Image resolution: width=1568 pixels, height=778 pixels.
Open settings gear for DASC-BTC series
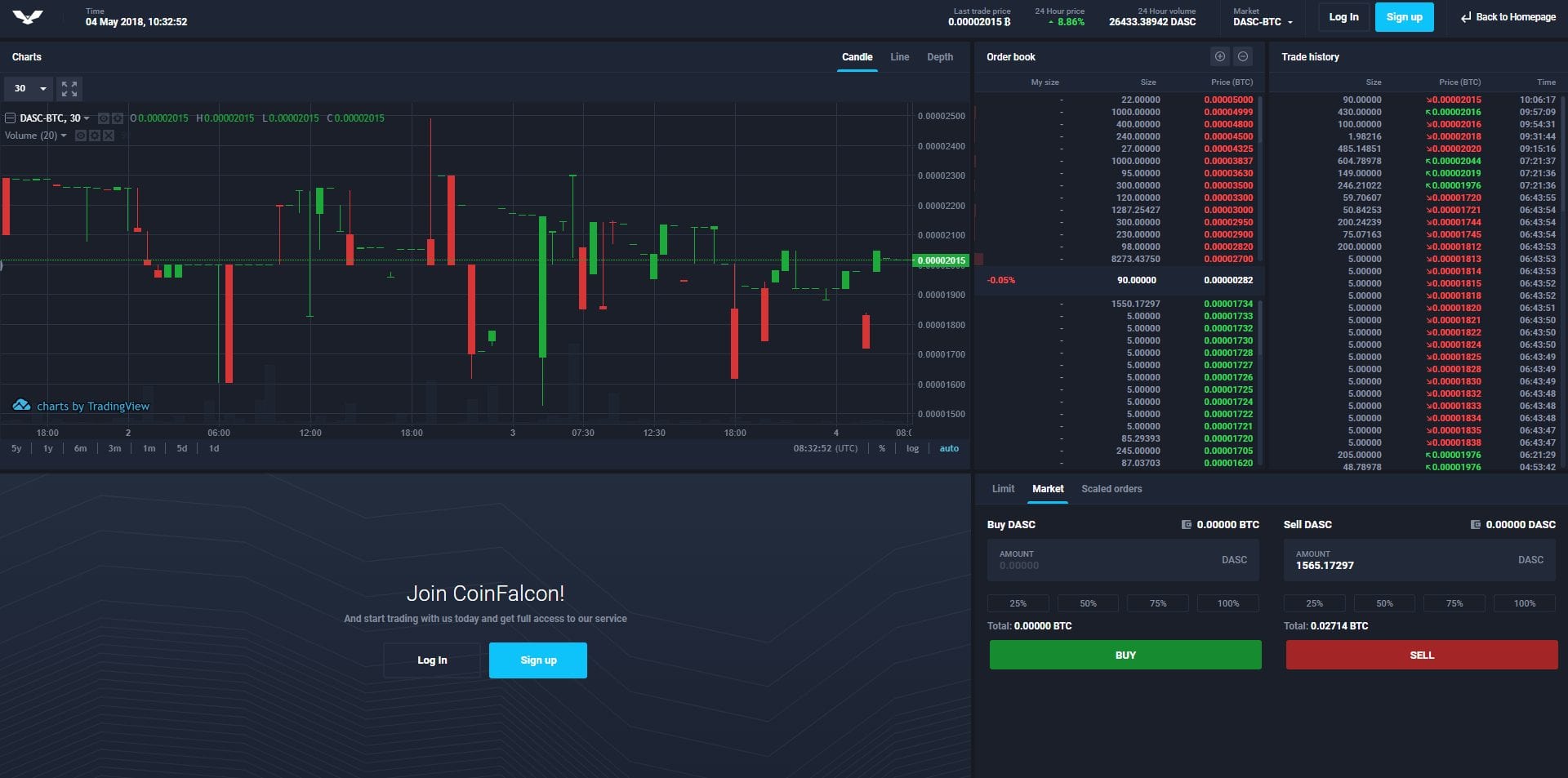pyautogui.click(x=117, y=118)
